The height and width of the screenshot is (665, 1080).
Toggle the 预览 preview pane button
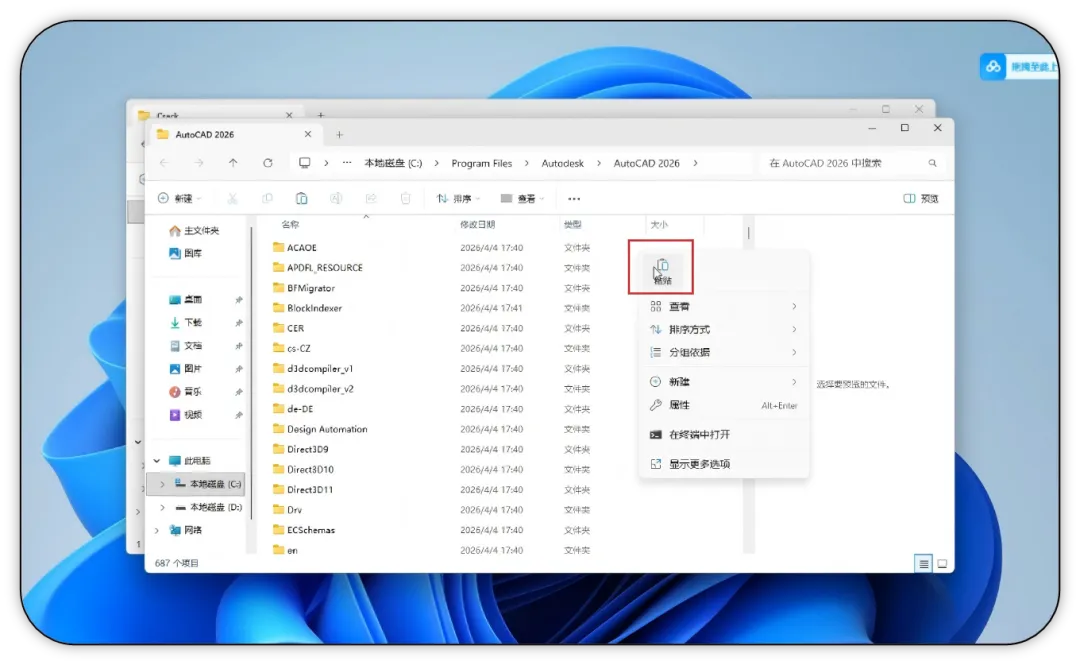point(921,198)
